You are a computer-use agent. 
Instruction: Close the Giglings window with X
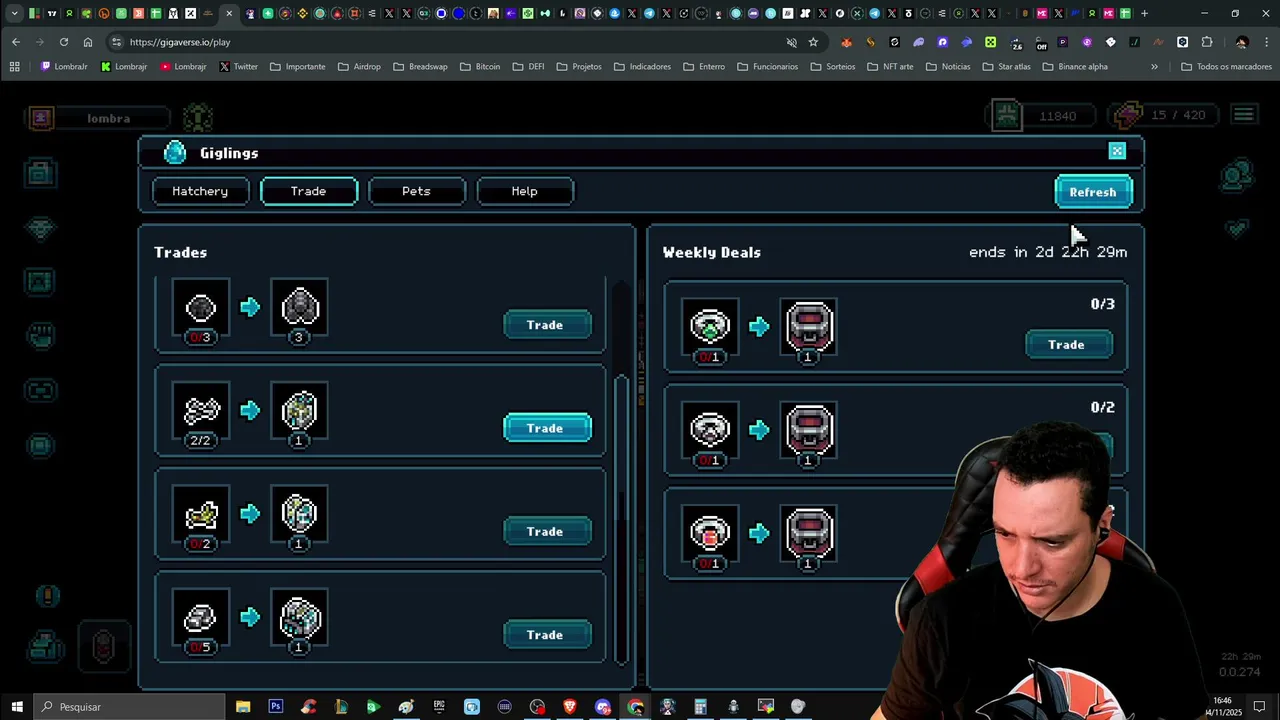[x=1117, y=151]
